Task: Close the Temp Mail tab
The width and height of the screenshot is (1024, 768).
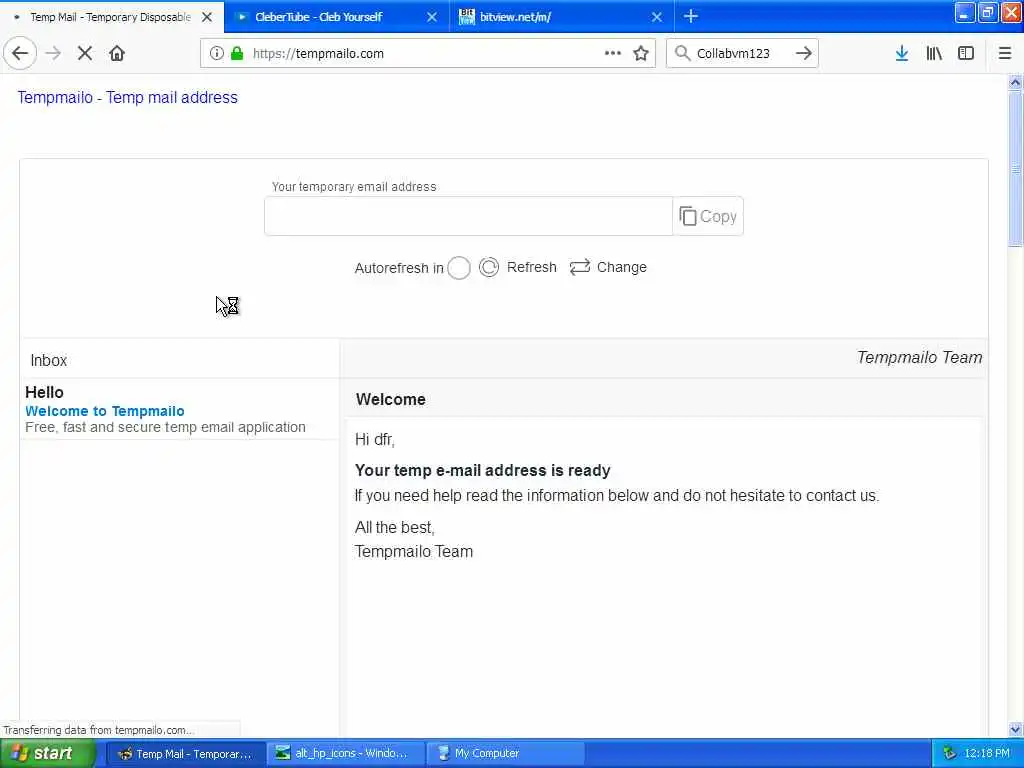Action: (207, 17)
